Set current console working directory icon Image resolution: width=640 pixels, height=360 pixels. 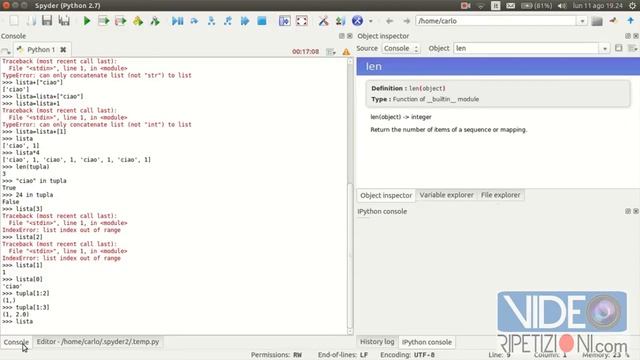613,21
